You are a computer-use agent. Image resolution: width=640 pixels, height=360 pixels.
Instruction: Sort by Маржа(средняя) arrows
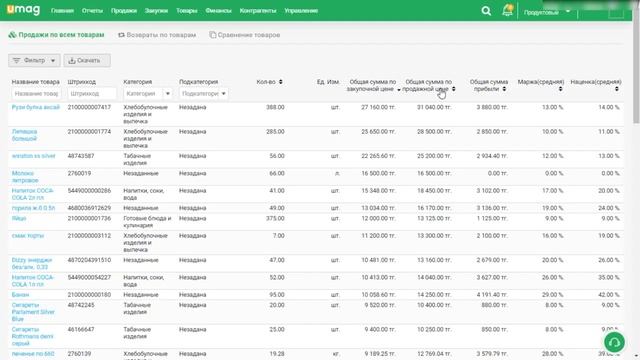[x=560, y=89]
